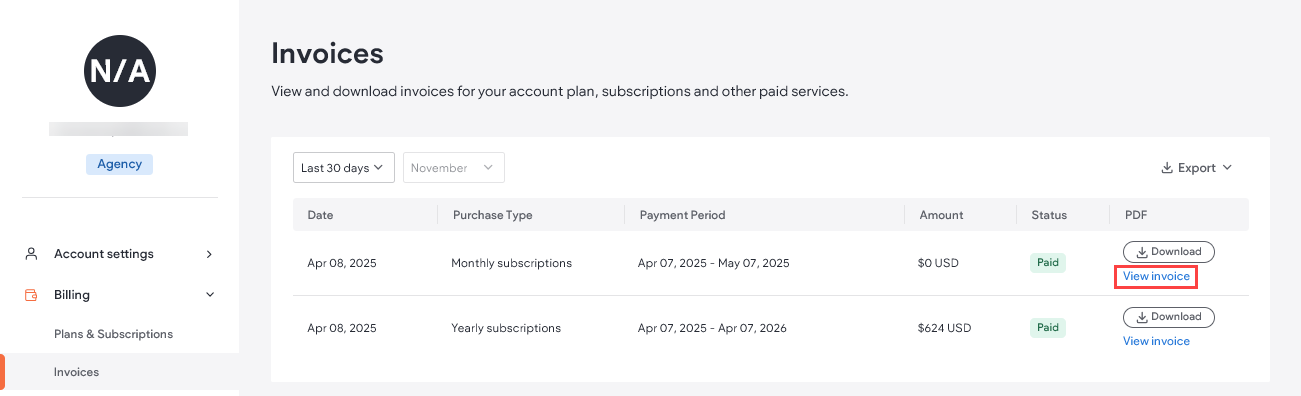
Task: Click download icon on Monthly subscriptions row
Action: click(x=1143, y=251)
